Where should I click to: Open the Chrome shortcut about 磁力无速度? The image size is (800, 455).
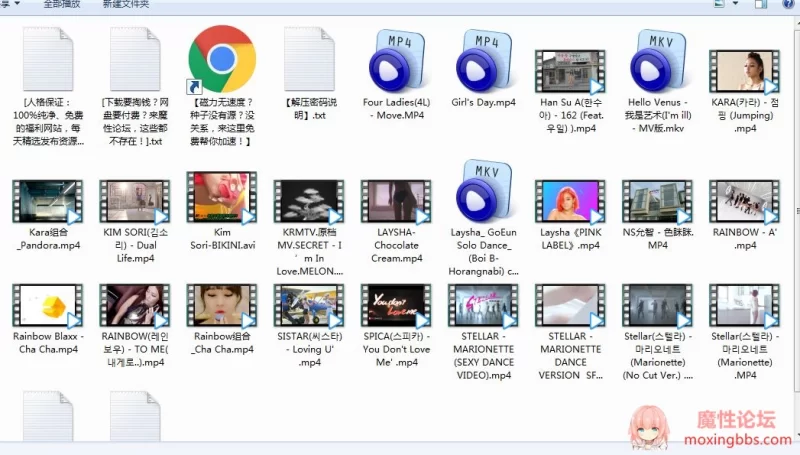point(222,59)
